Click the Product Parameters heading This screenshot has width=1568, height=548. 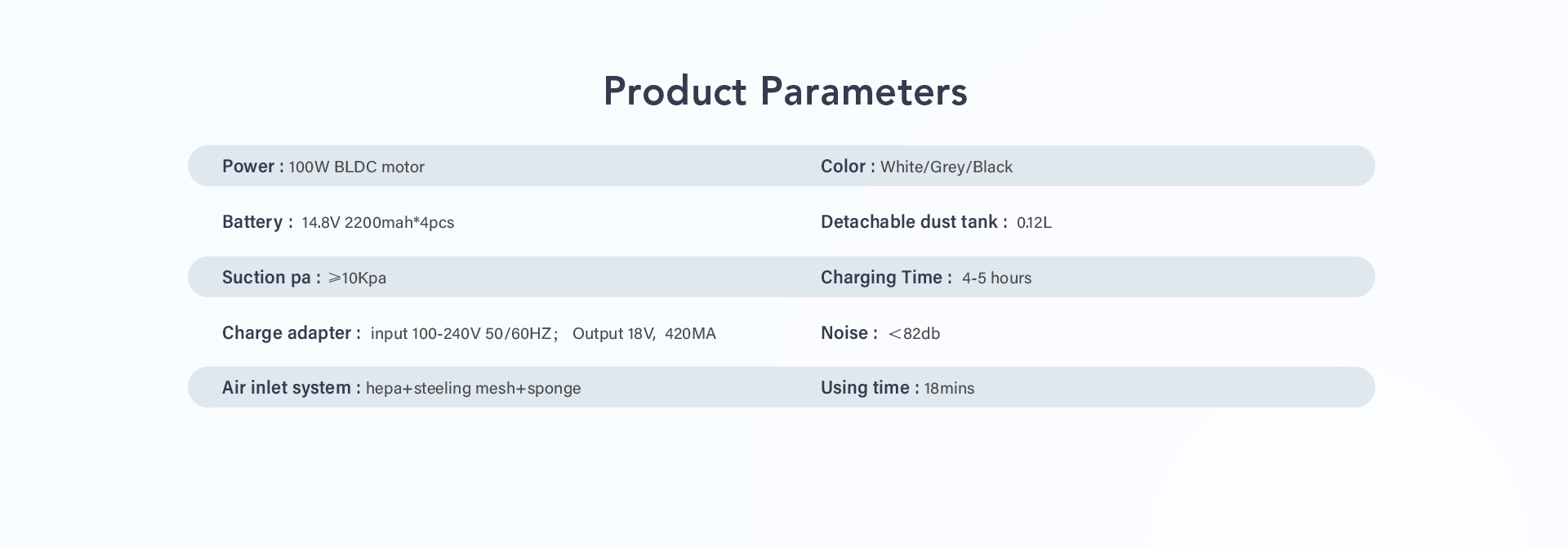point(785,91)
